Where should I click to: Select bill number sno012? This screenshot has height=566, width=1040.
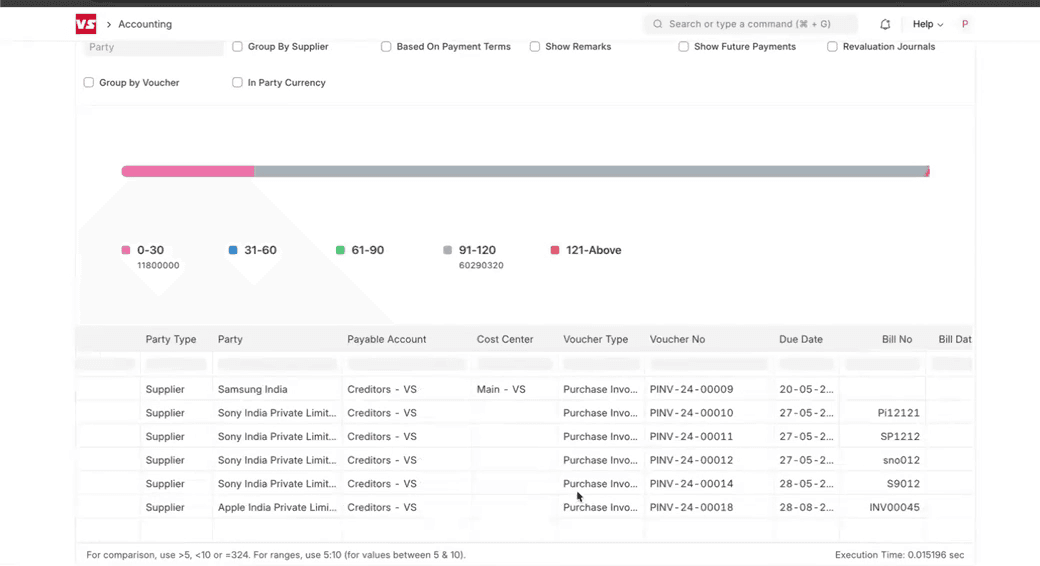pos(901,460)
